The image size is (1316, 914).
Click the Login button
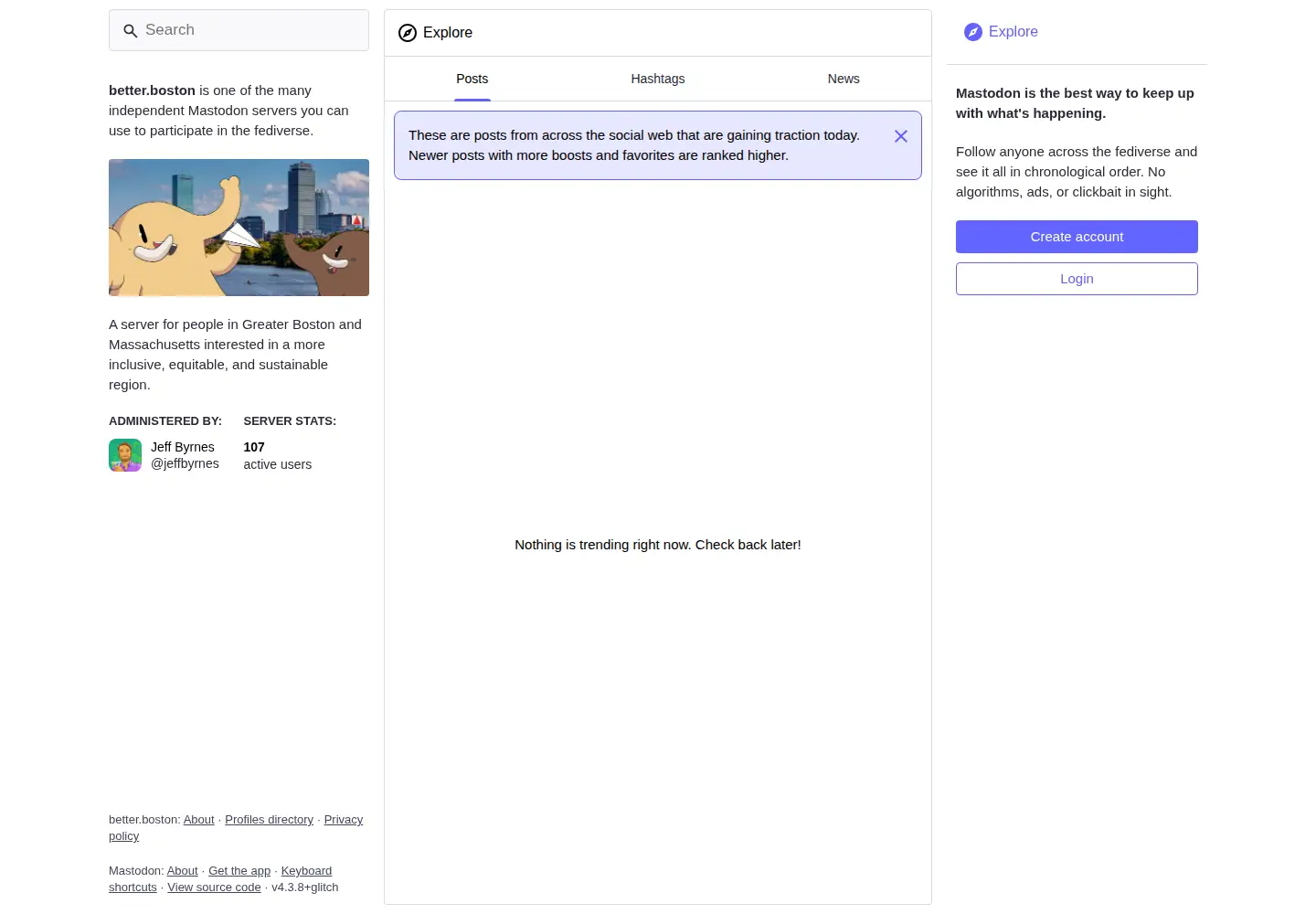pos(1077,279)
